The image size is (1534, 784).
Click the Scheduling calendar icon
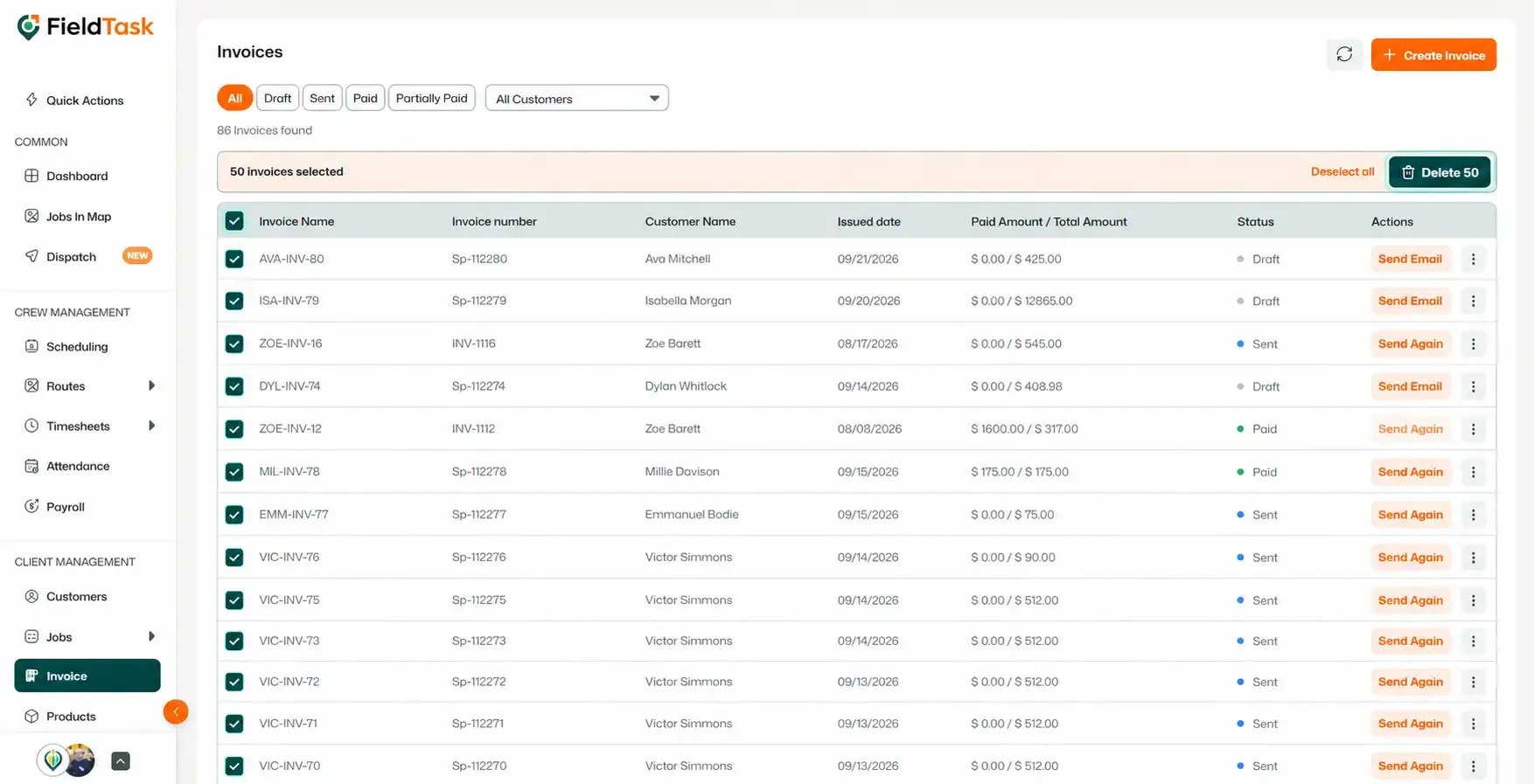31,346
